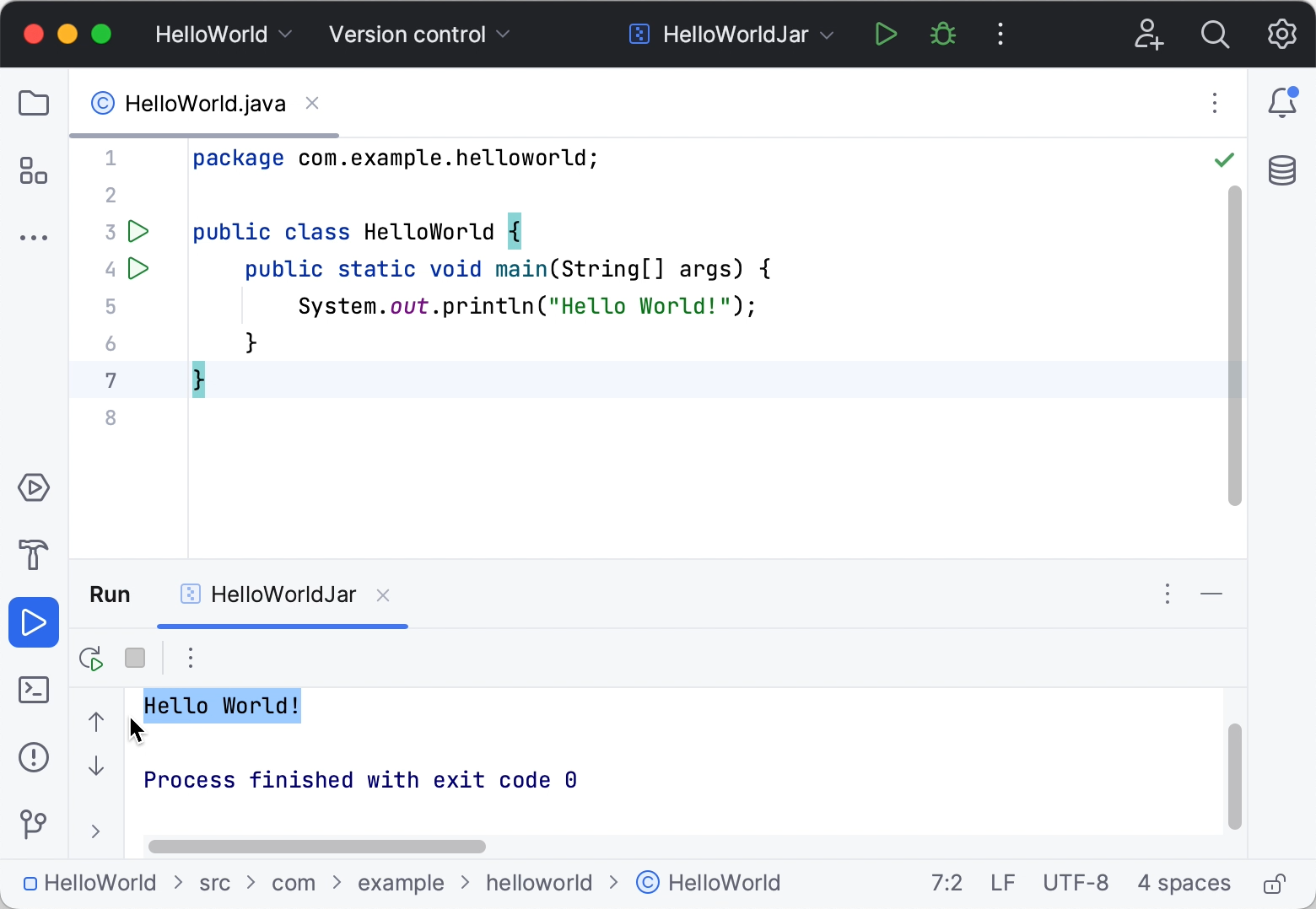Open Search Everywhere with the magnifier
The height and width of the screenshot is (909, 1316).
point(1215,34)
